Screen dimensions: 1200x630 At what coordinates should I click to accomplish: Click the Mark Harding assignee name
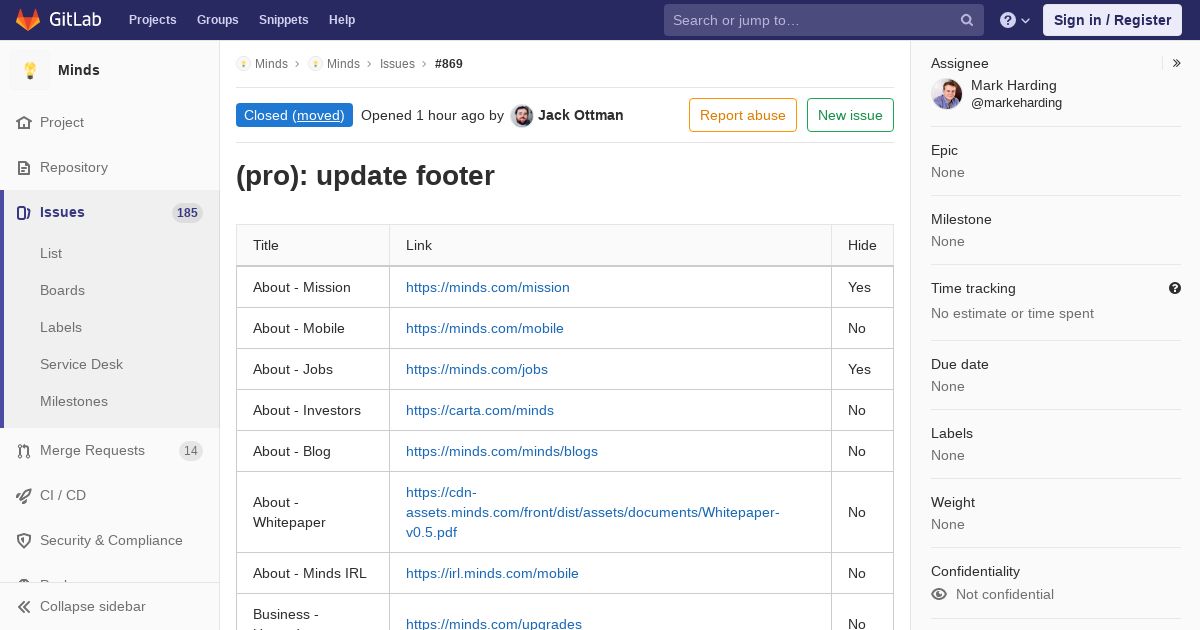1014,86
